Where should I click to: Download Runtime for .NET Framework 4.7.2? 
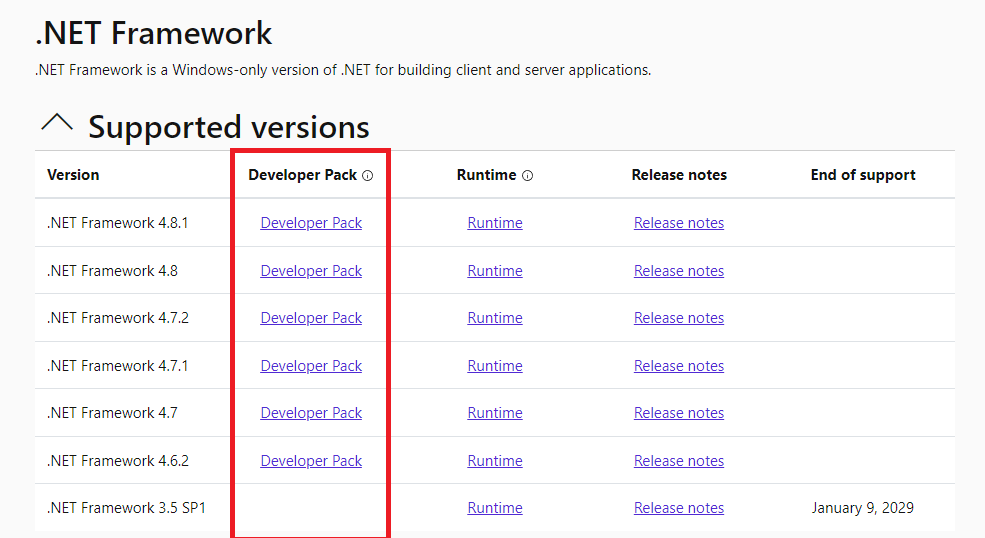(x=495, y=318)
